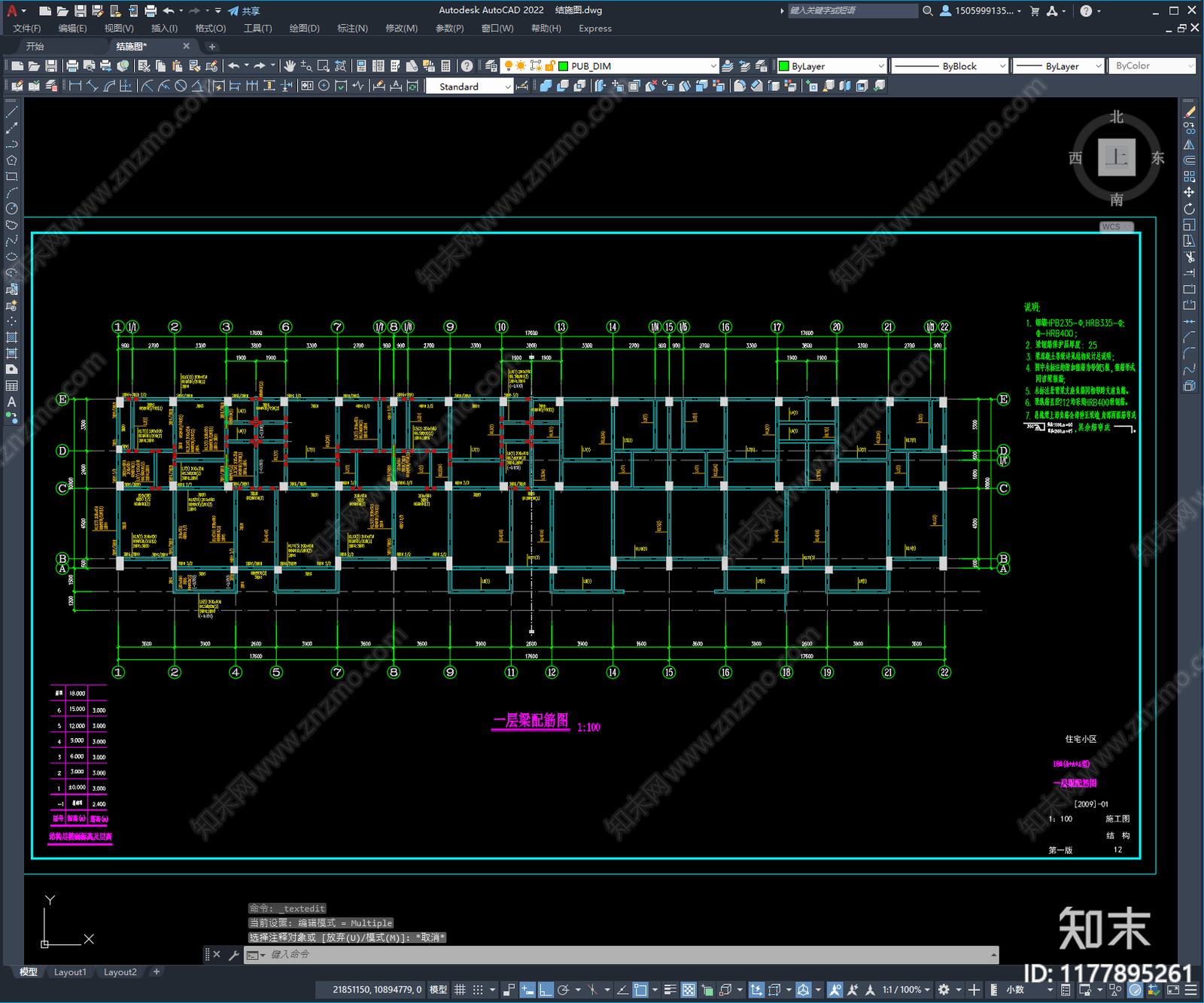Toggle transparency display in status bar
Screen dimensions: 1204x1003
pos(689,989)
